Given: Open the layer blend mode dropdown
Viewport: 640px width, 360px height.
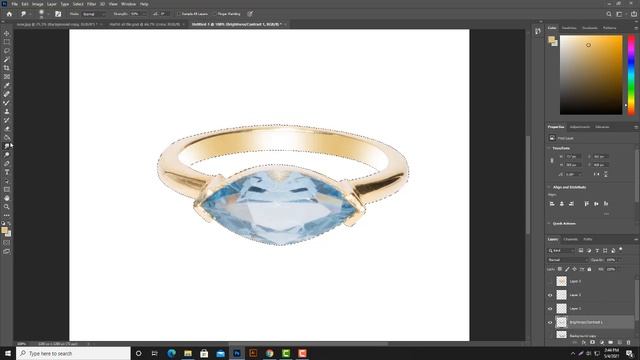Looking at the screenshot, I should click(x=567, y=260).
